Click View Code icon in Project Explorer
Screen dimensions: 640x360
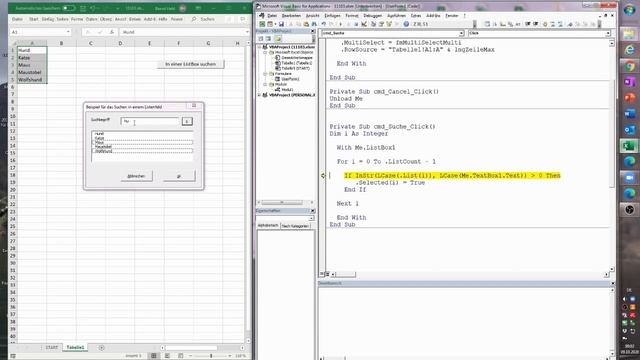pyautogui.click(x=261, y=38)
